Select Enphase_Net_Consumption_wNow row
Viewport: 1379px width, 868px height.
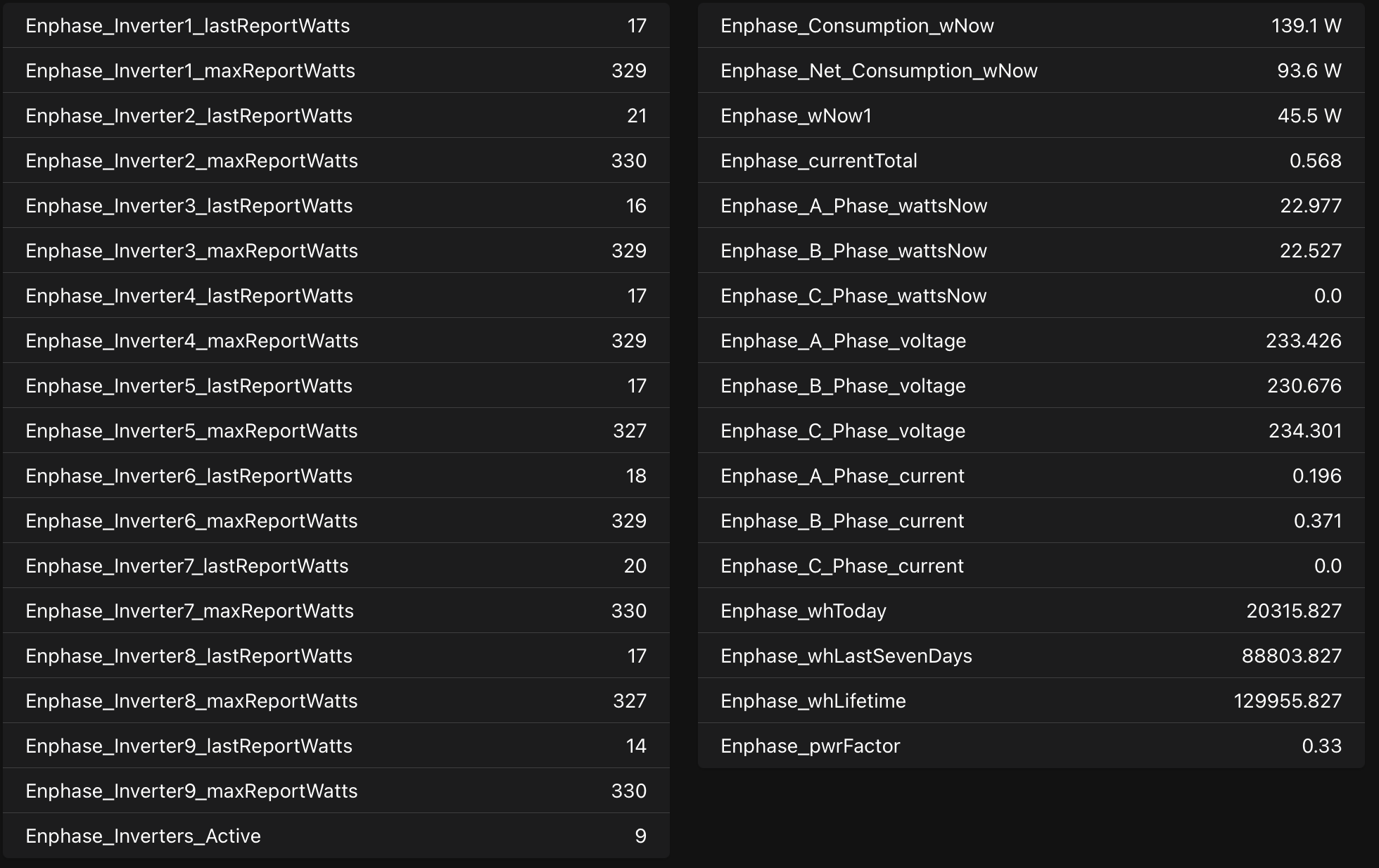pyautogui.click(x=1031, y=71)
